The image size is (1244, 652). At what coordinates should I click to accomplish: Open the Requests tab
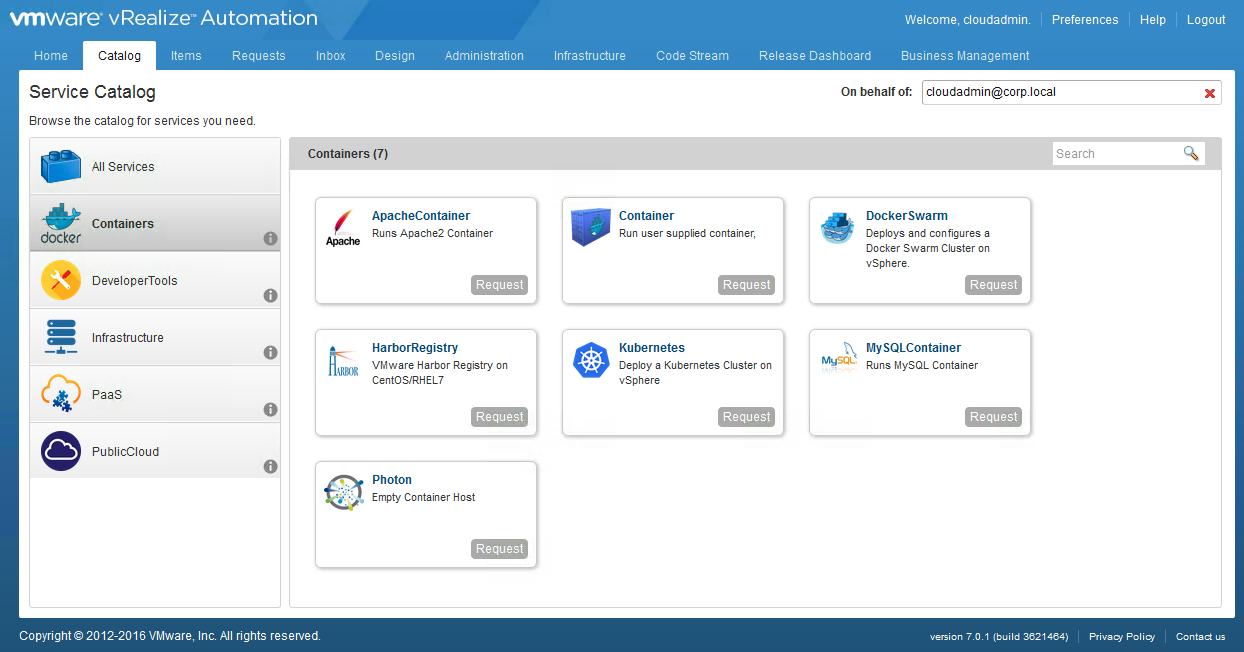pos(259,56)
